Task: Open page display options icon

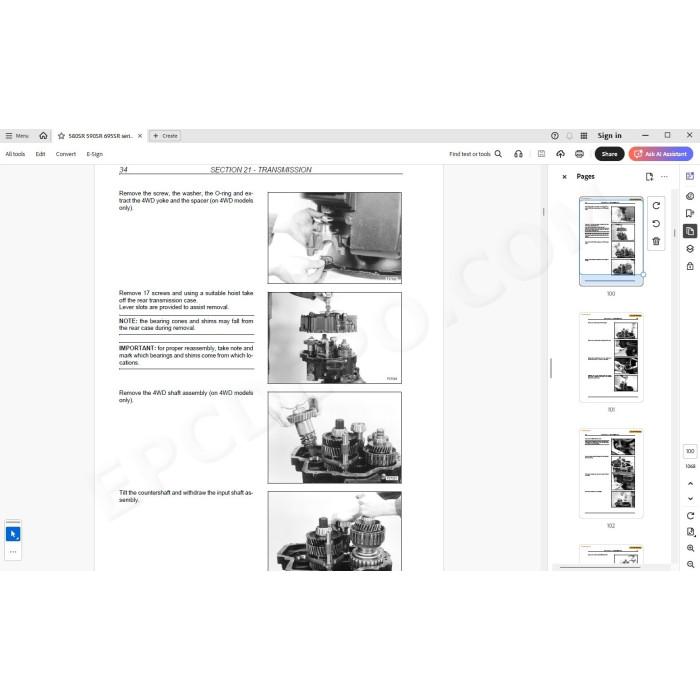Action: [690, 532]
